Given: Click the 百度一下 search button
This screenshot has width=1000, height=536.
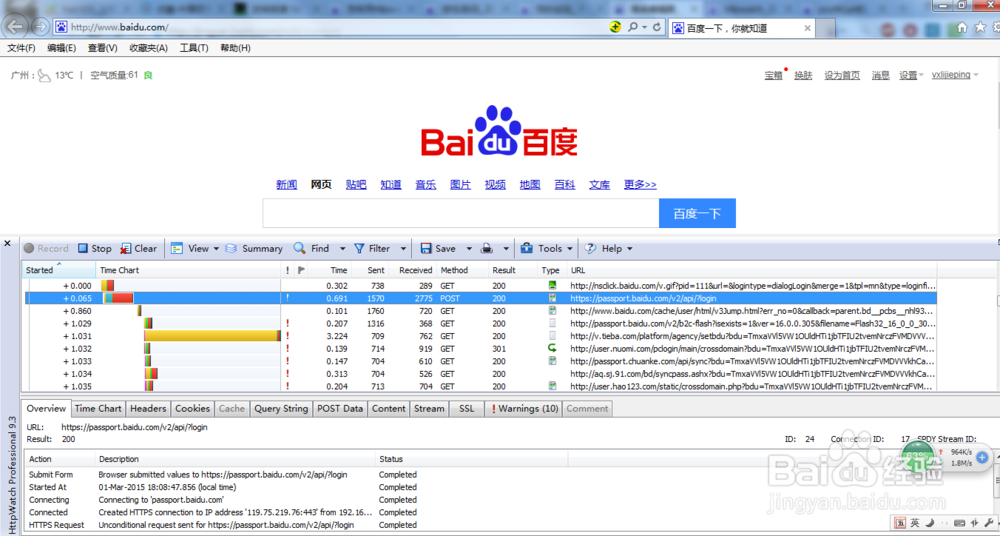Looking at the screenshot, I should tap(697, 213).
